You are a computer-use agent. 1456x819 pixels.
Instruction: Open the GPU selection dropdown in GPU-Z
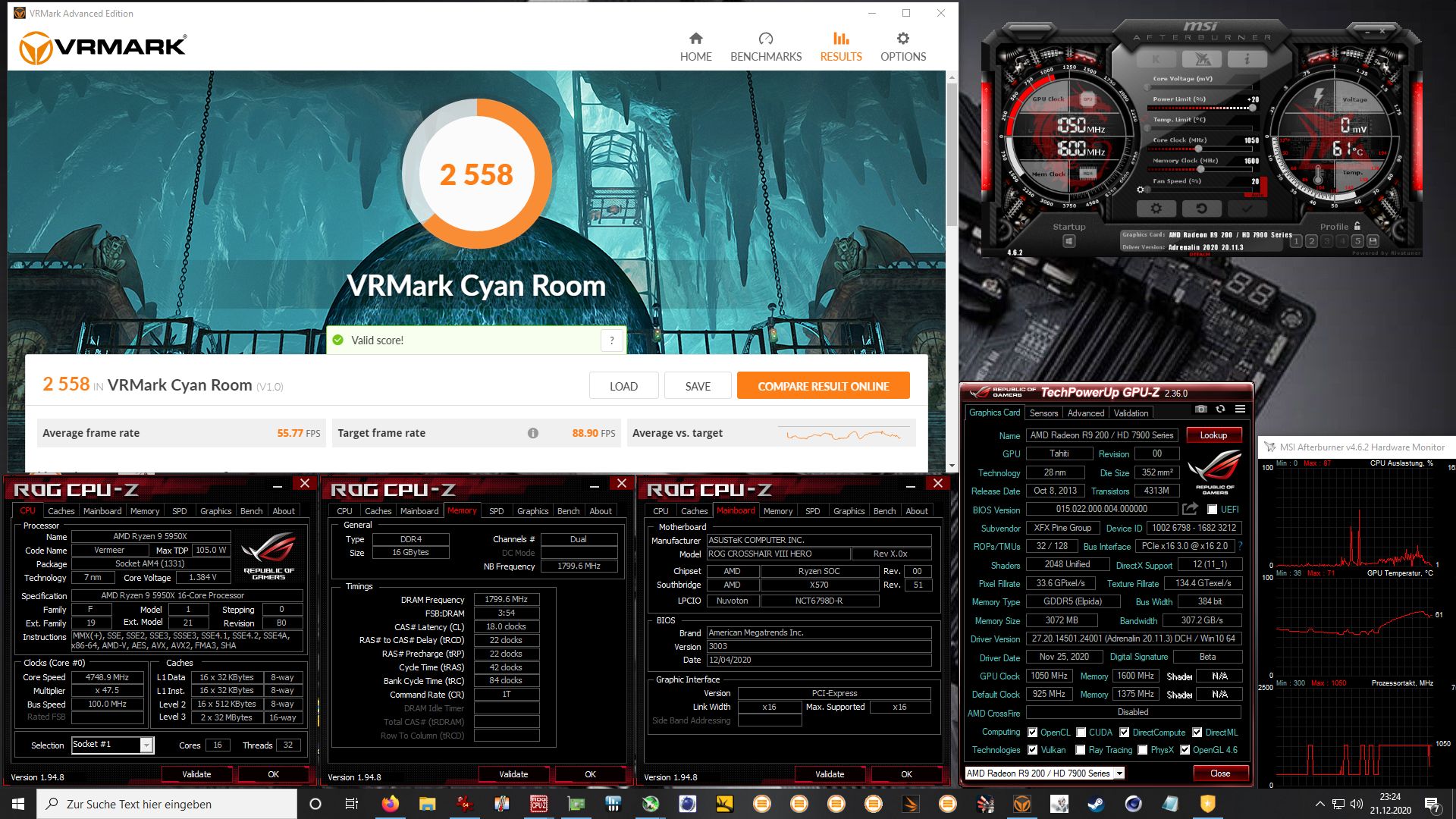point(1119,773)
